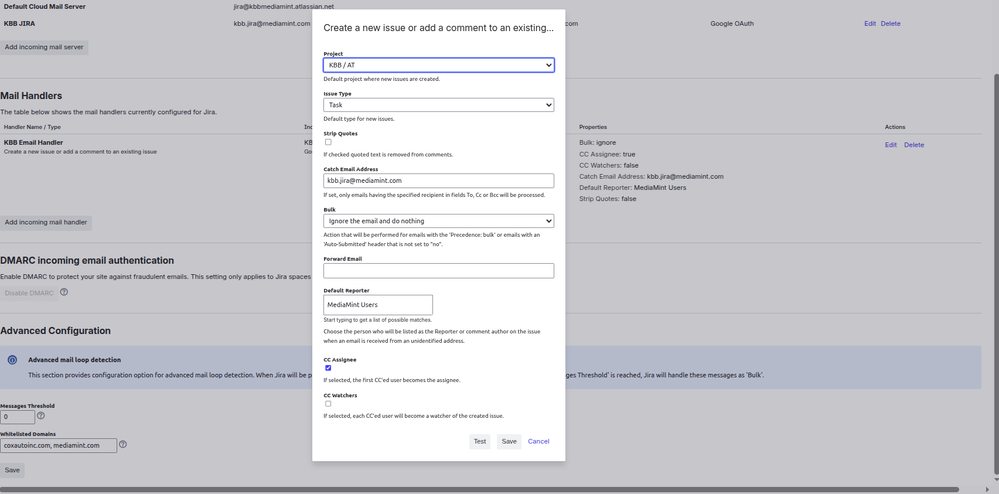Select 'CC Watchers: false' property text

[x=608, y=166]
